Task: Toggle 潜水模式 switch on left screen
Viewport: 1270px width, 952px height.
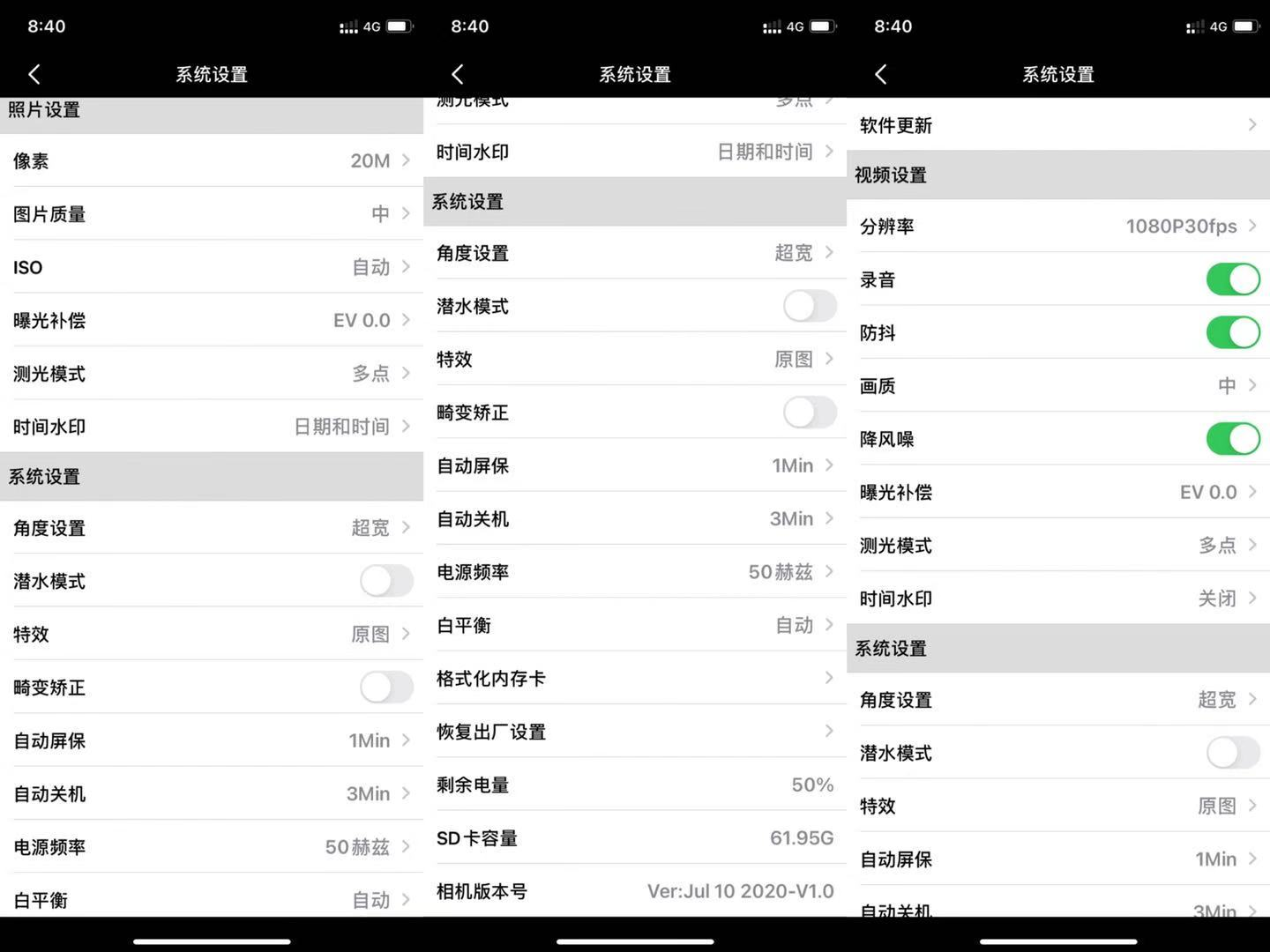Action: [386, 581]
